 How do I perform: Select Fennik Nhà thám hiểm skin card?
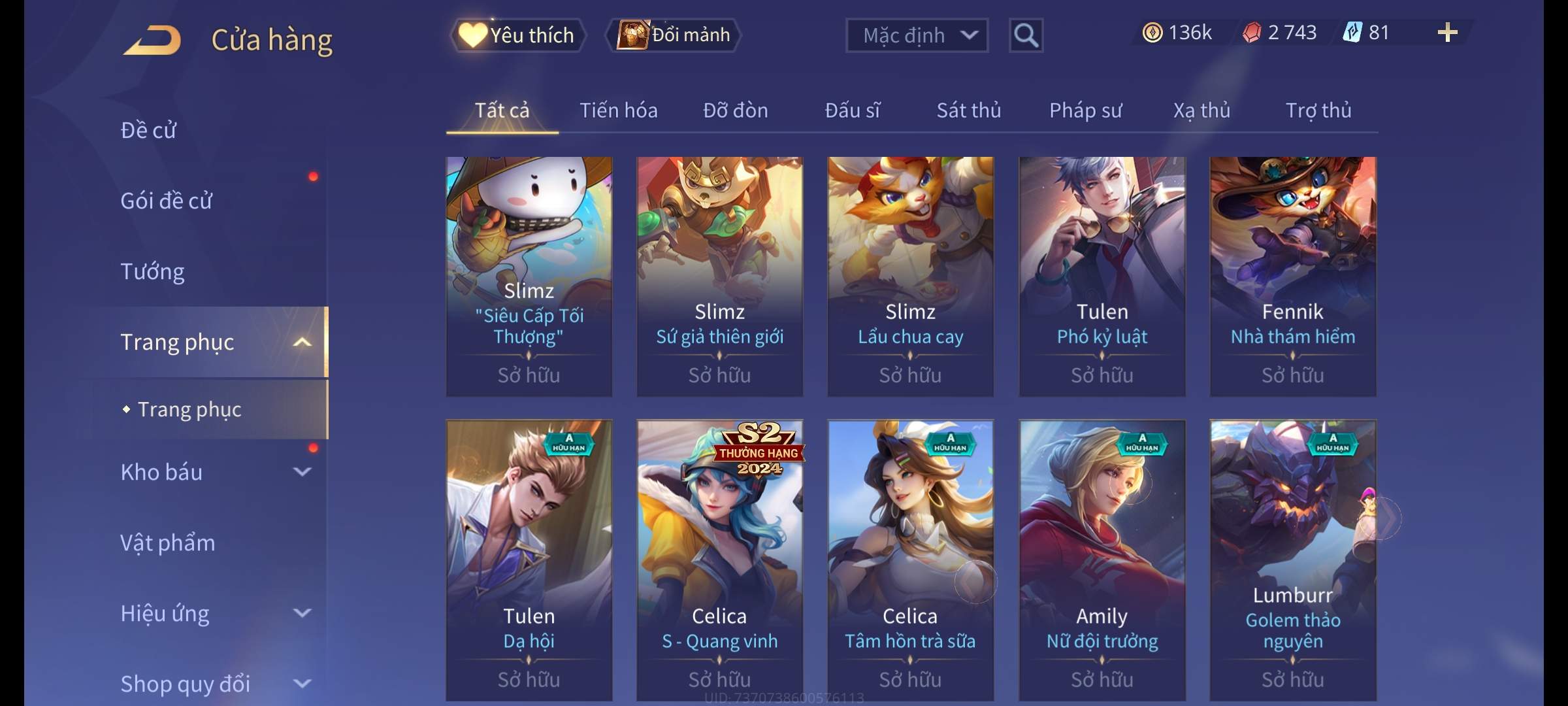[1293, 277]
